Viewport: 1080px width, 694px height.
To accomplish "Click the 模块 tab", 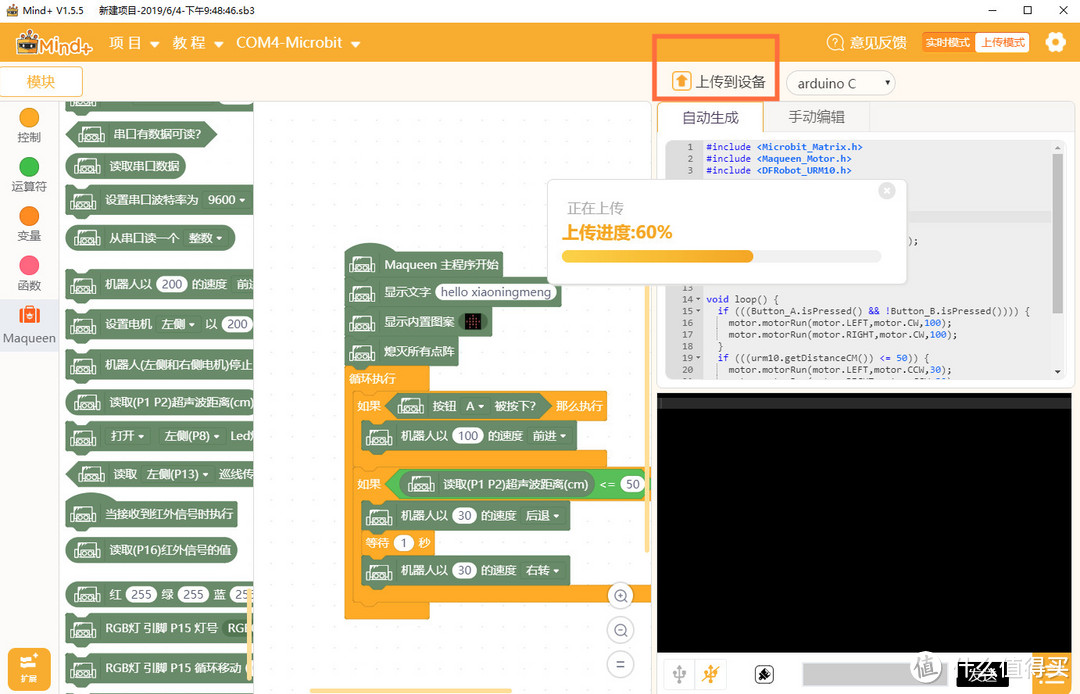I will coord(41,82).
